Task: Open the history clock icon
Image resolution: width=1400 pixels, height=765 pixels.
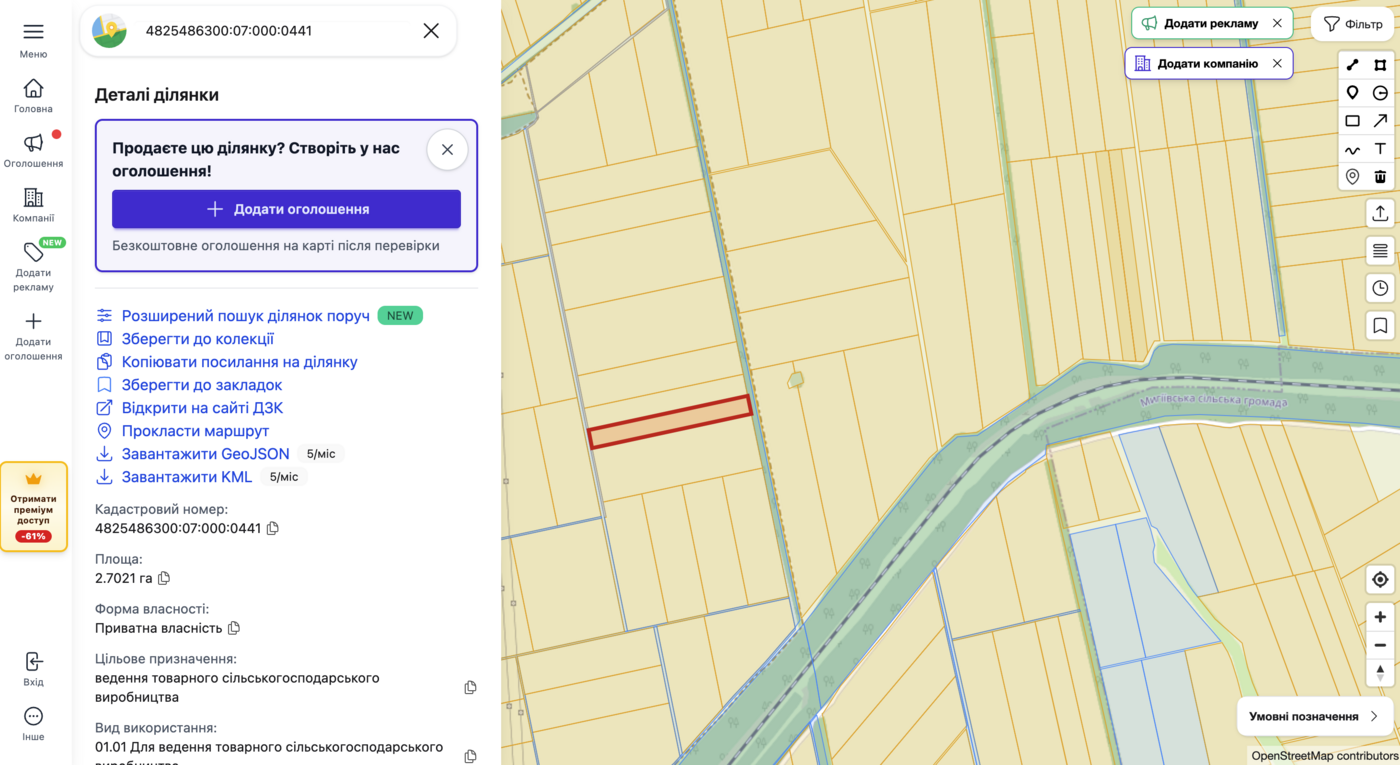Action: [x=1380, y=288]
